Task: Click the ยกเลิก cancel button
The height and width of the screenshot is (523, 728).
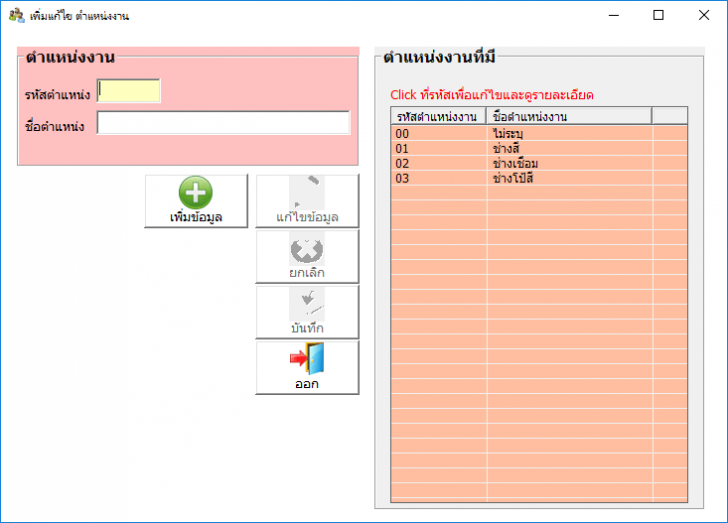Action: click(307, 256)
